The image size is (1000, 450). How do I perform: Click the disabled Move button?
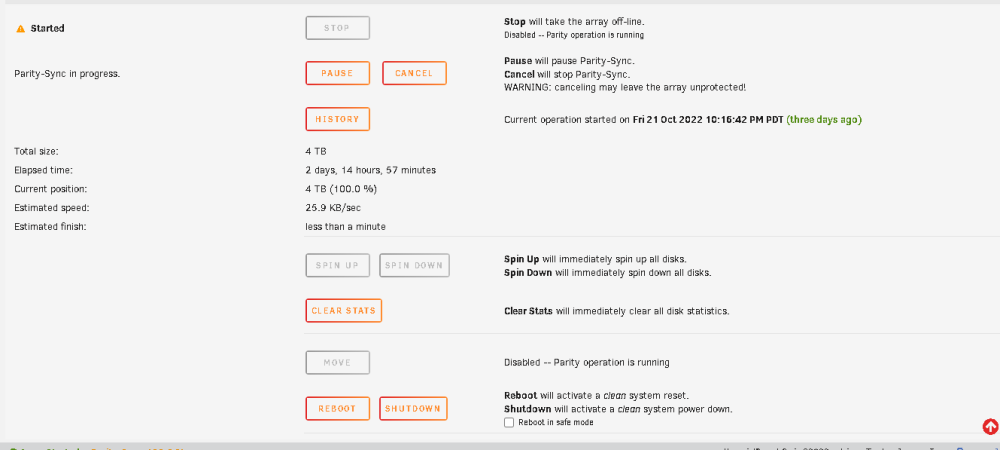[337, 363]
